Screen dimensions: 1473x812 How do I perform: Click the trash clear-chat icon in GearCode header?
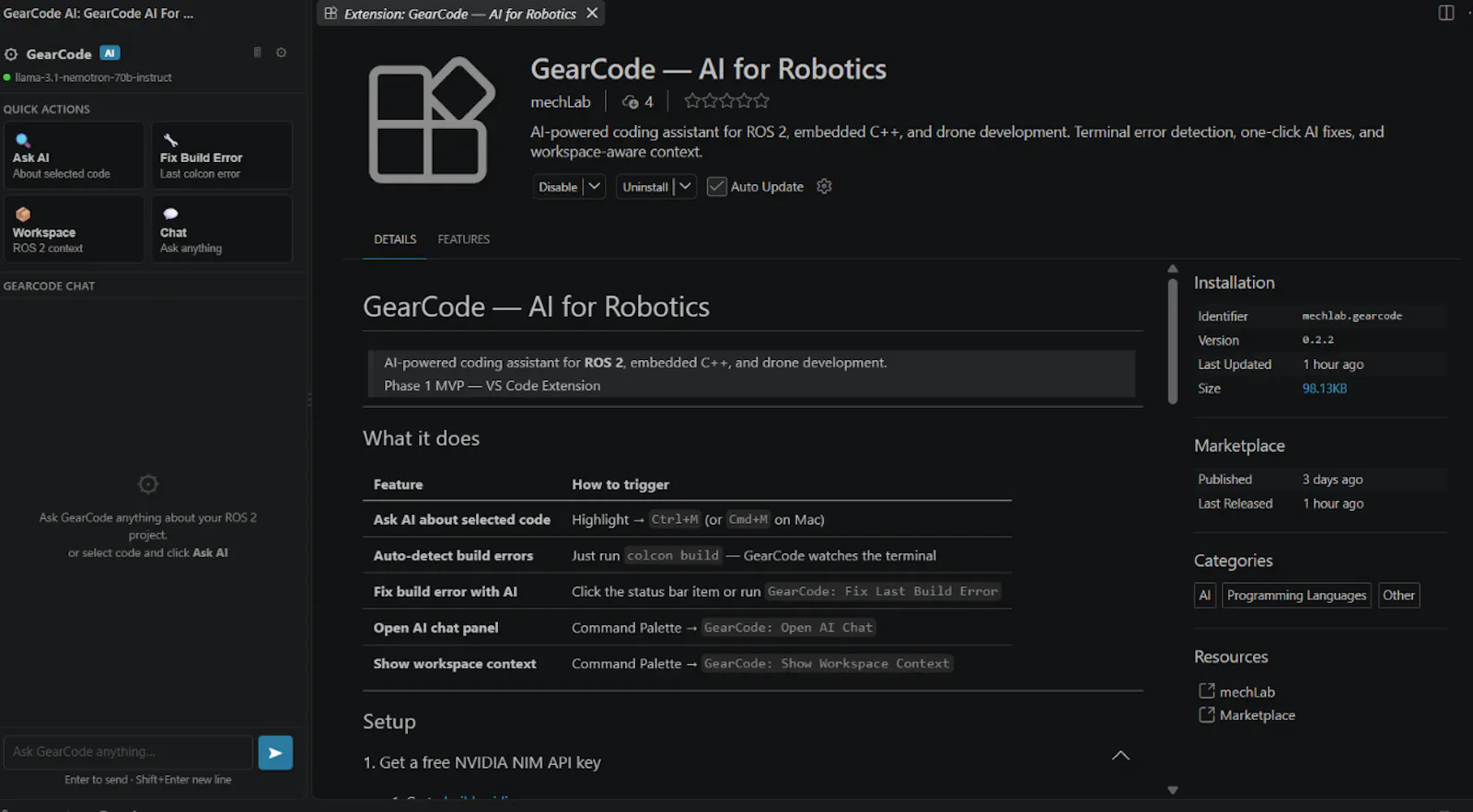pos(258,52)
